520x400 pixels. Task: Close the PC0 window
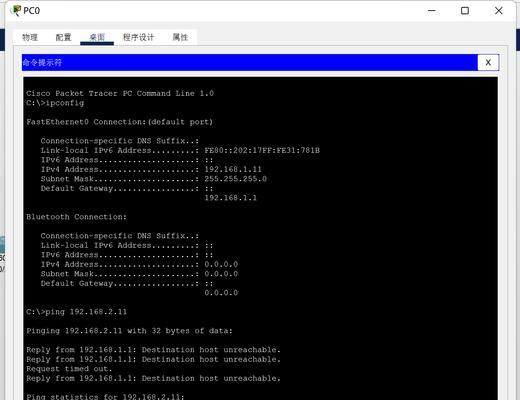click(499, 11)
